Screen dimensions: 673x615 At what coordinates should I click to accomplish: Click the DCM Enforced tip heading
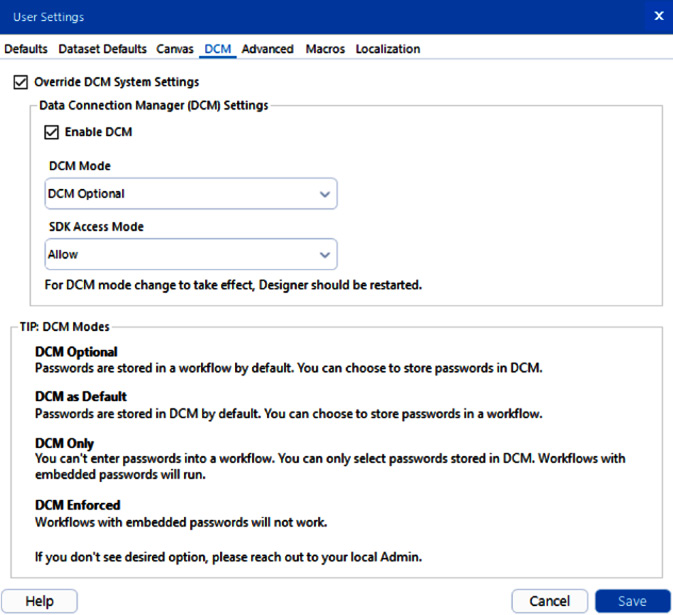78,505
